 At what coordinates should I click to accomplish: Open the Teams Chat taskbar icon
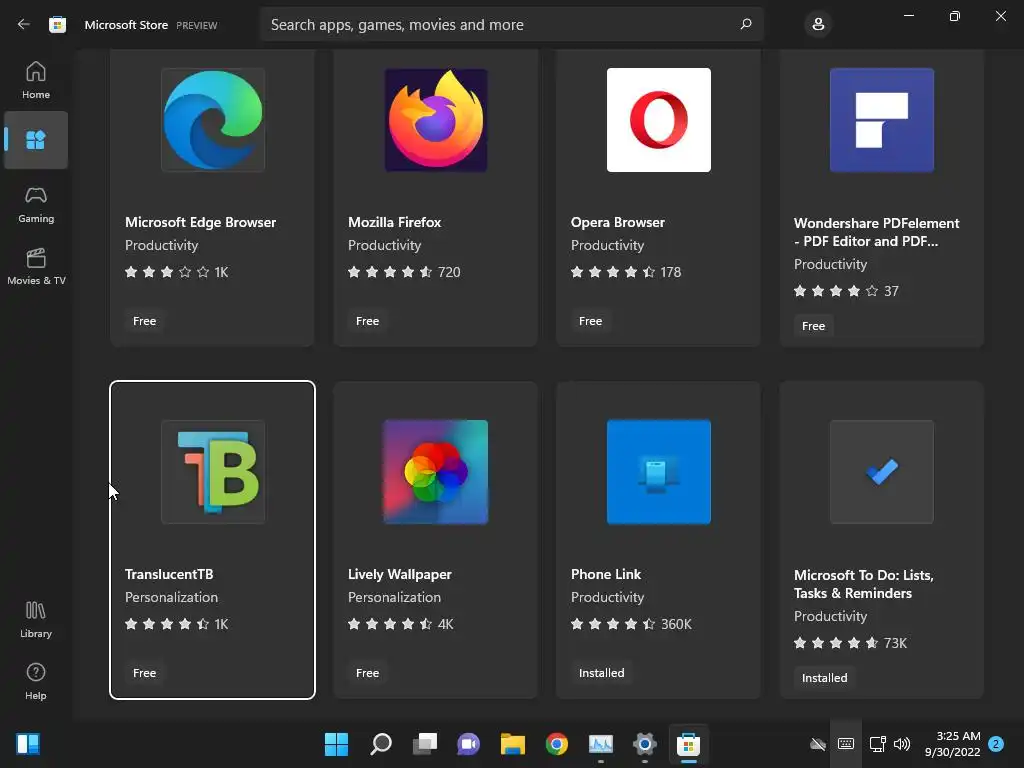point(468,744)
